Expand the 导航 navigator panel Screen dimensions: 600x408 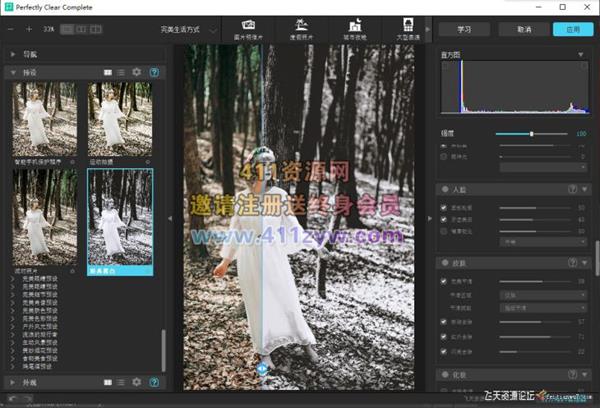pos(12,54)
